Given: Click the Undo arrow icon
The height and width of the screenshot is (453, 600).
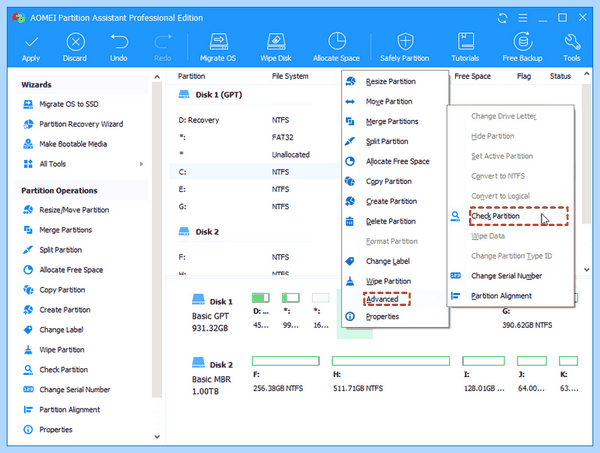Looking at the screenshot, I should pos(119,42).
